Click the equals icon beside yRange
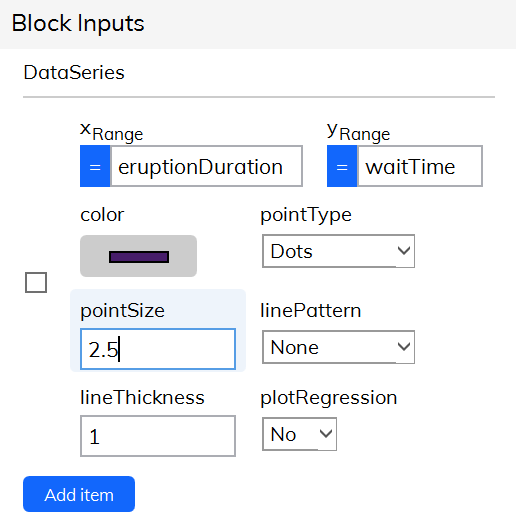516x532 pixels. [x=342, y=166]
